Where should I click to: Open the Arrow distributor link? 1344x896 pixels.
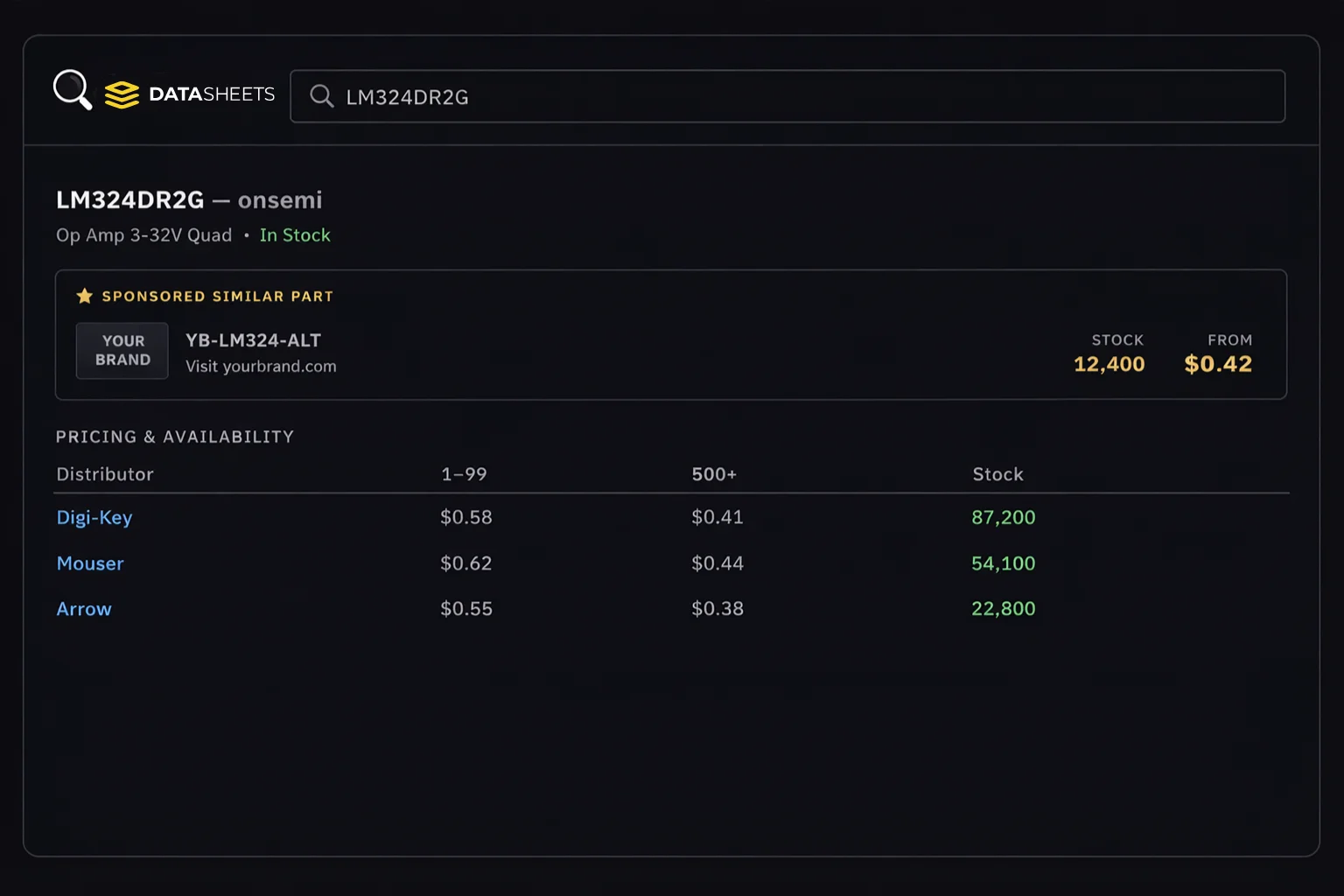pyautogui.click(x=84, y=609)
